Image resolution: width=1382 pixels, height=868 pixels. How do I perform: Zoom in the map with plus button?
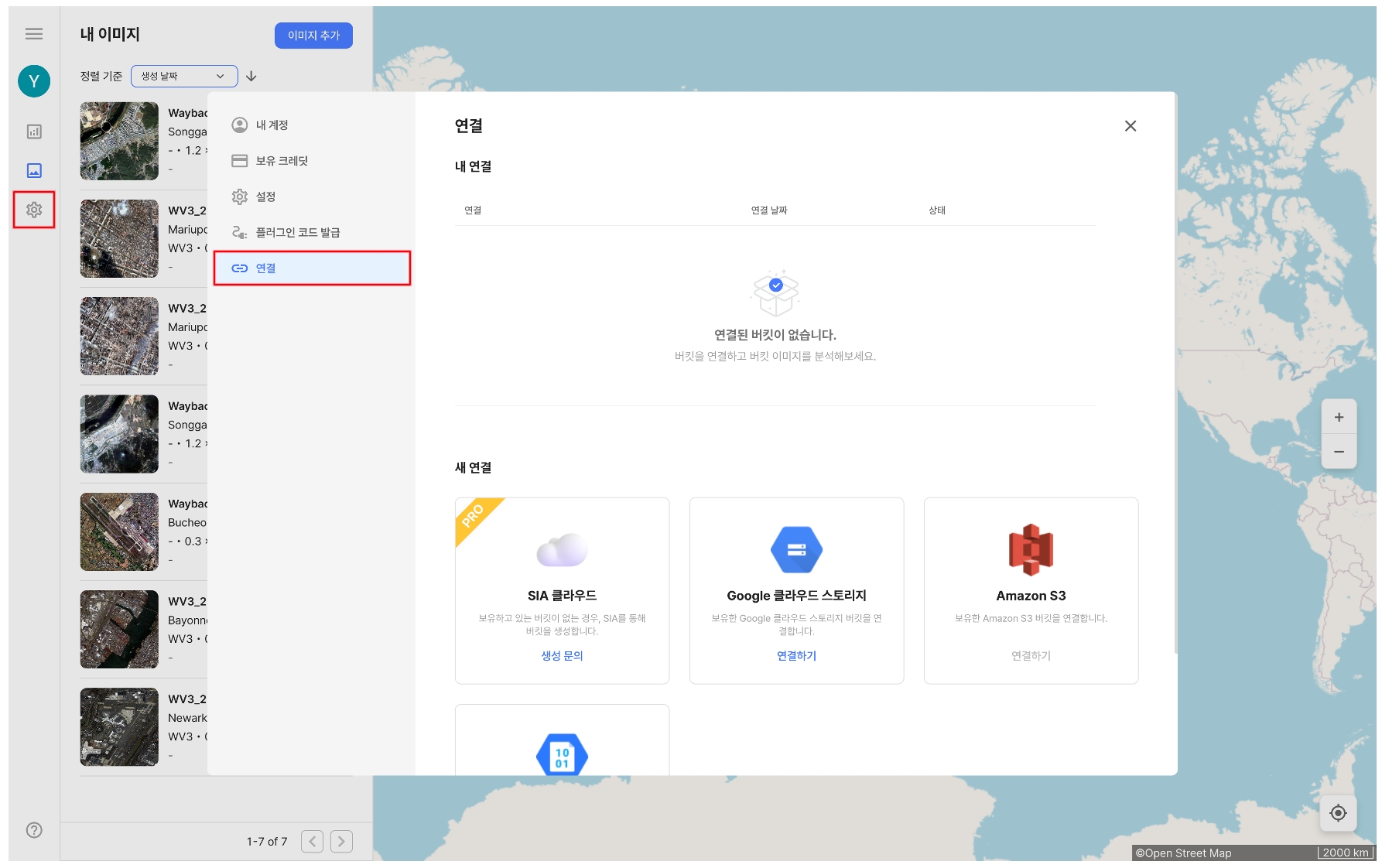(x=1339, y=418)
